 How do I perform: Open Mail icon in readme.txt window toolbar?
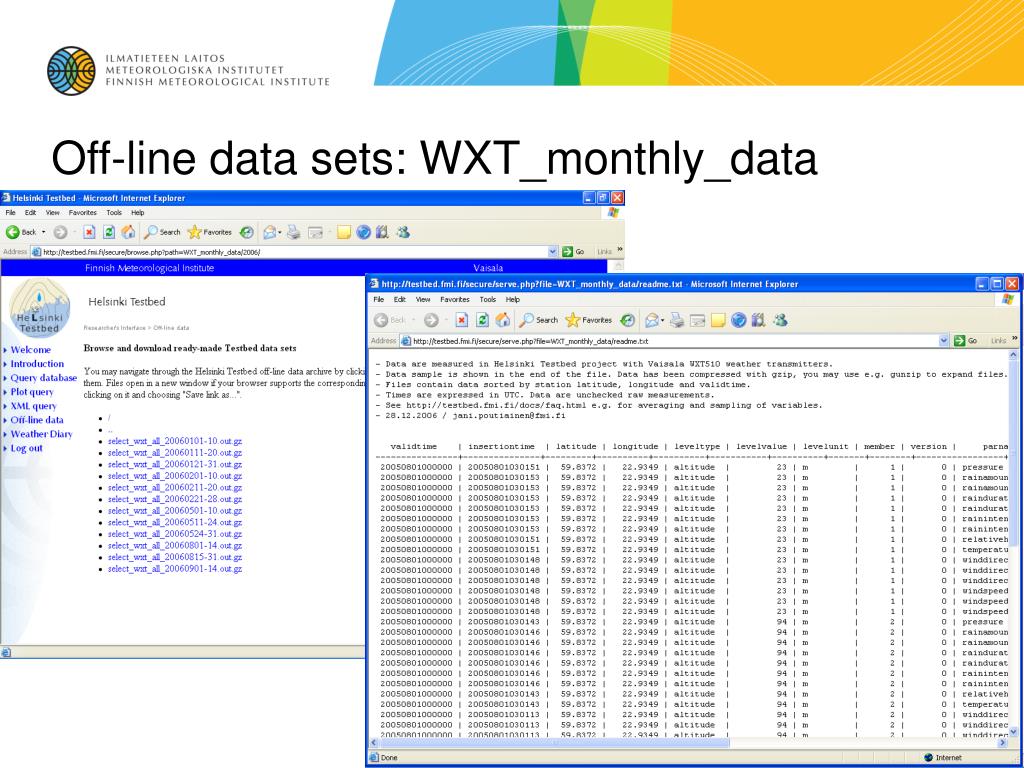tap(651, 320)
